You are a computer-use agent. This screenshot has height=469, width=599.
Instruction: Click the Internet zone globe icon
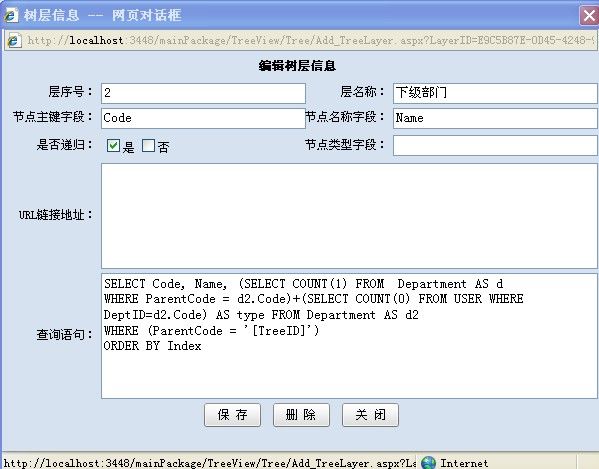[429, 463]
